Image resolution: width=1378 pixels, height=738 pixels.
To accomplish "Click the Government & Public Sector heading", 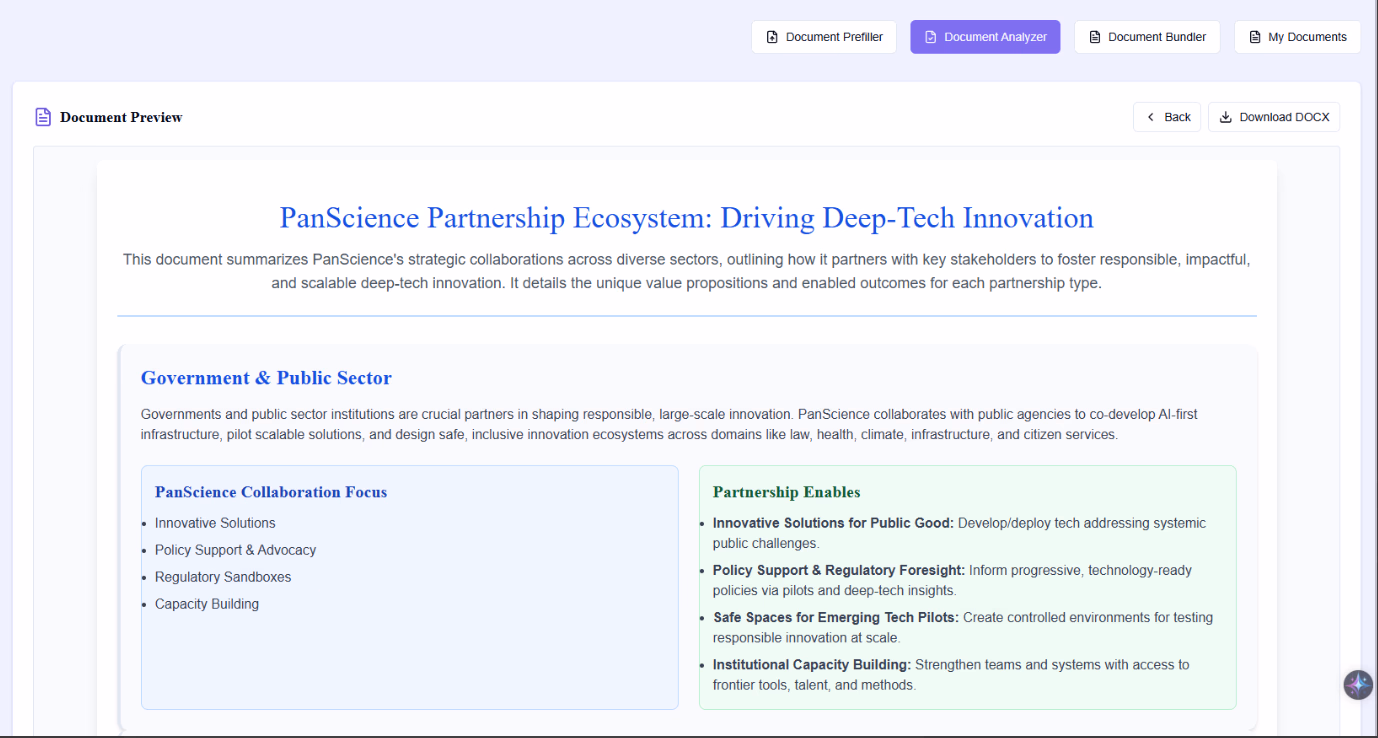I will point(266,378).
